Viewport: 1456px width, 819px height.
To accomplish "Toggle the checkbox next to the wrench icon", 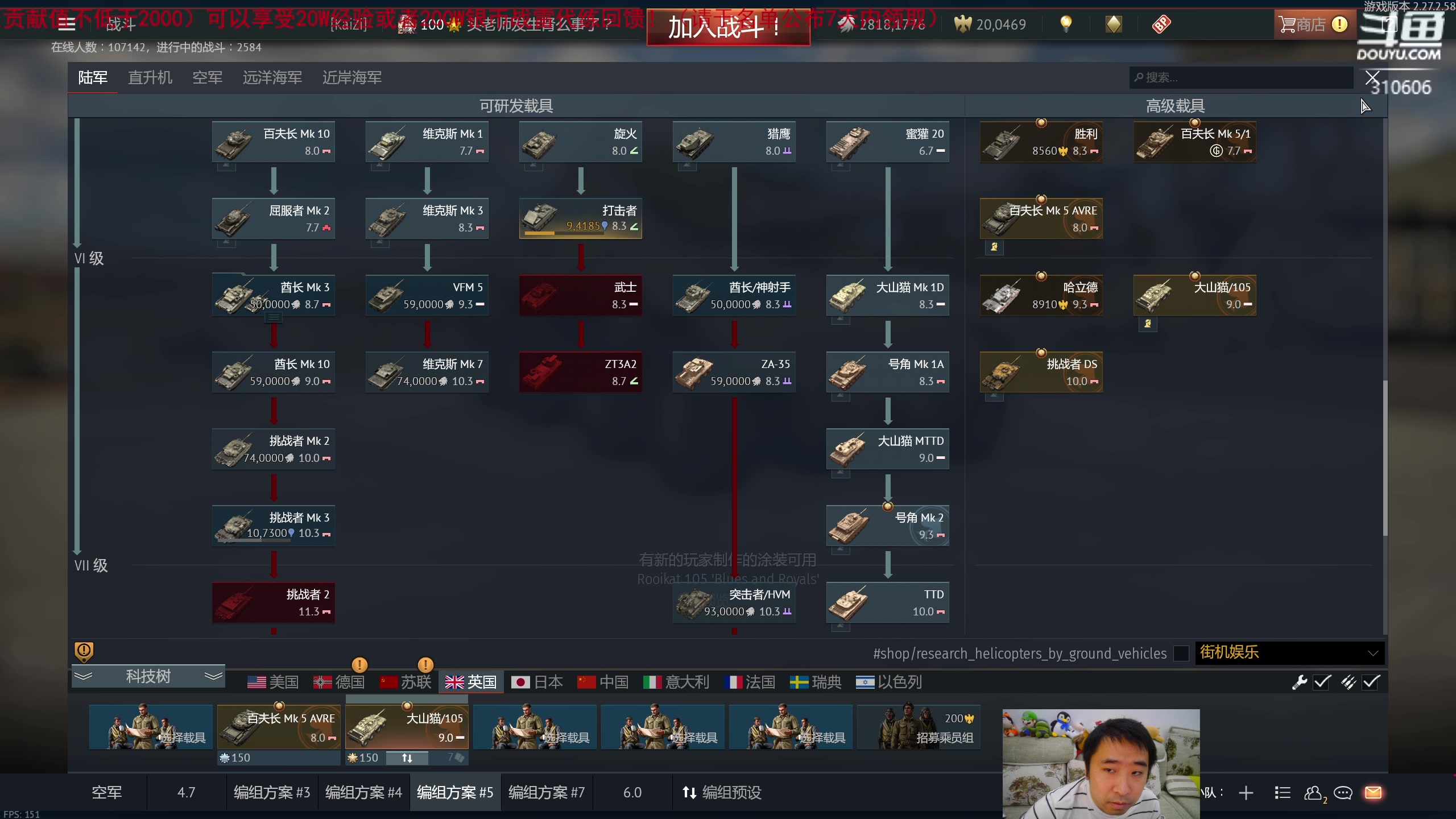I will (1322, 682).
